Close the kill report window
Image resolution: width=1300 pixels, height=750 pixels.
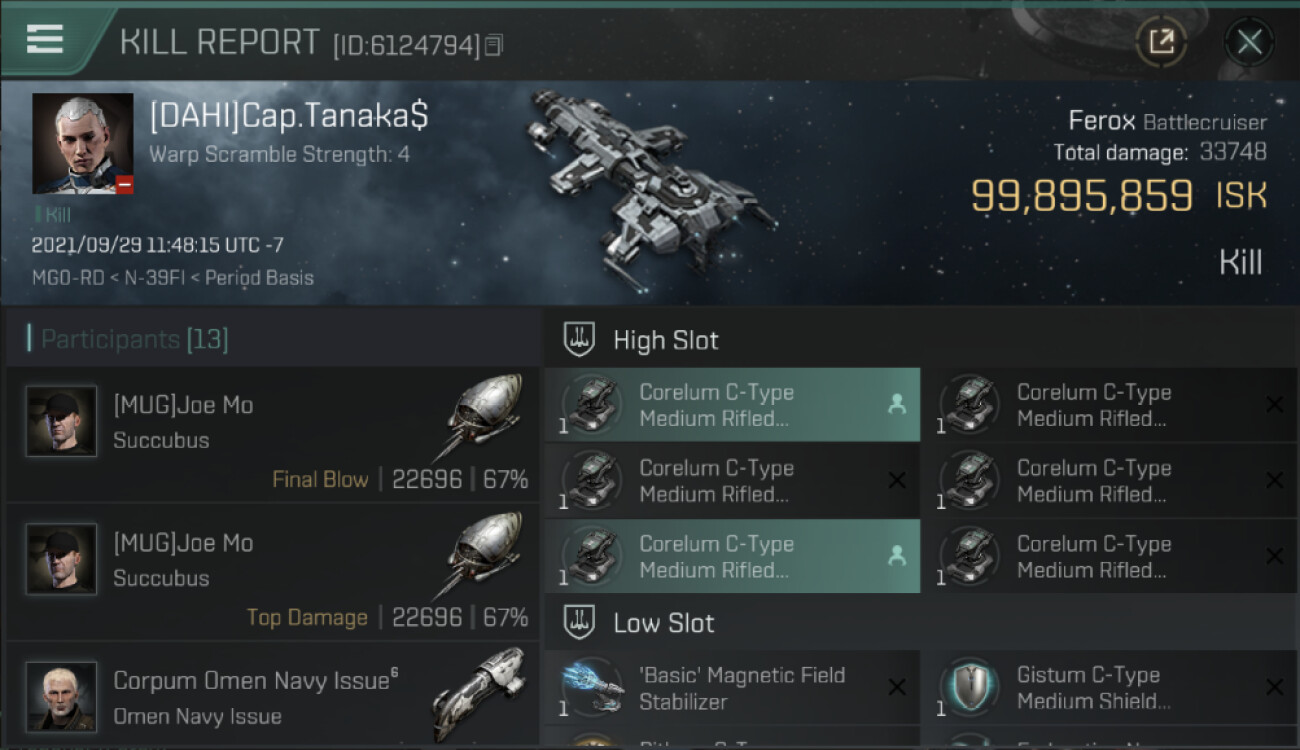[1249, 42]
